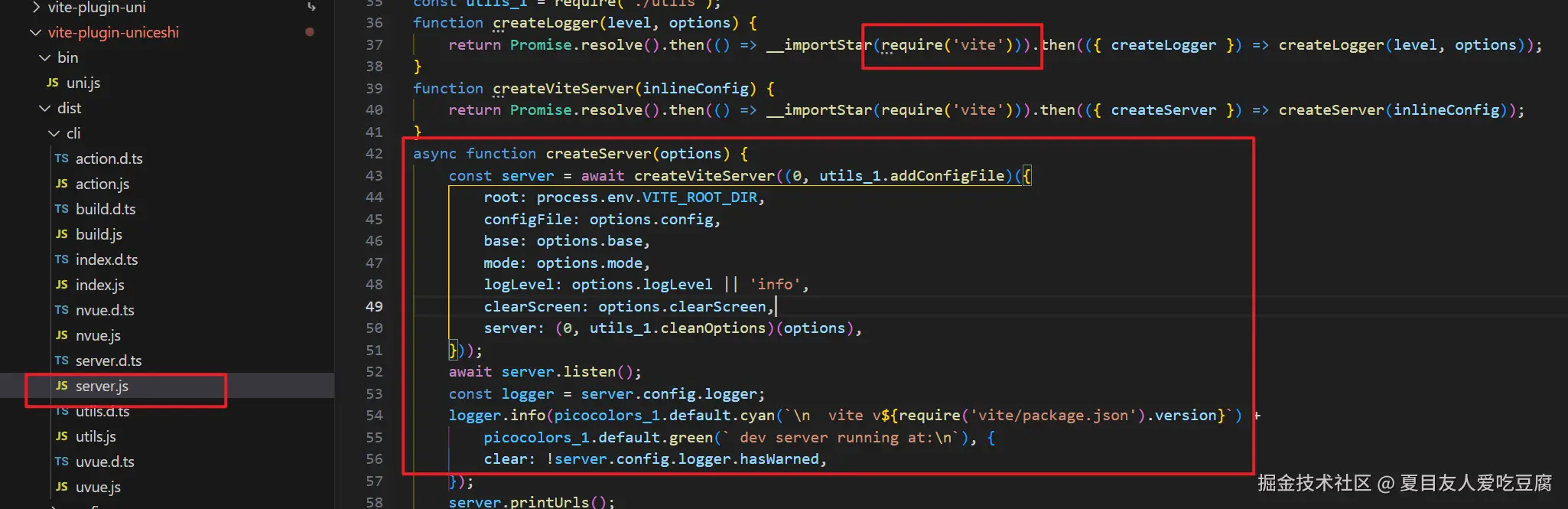This screenshot has width=1568, height=509.
Task: Open nvue.js file
Action: 98,335
